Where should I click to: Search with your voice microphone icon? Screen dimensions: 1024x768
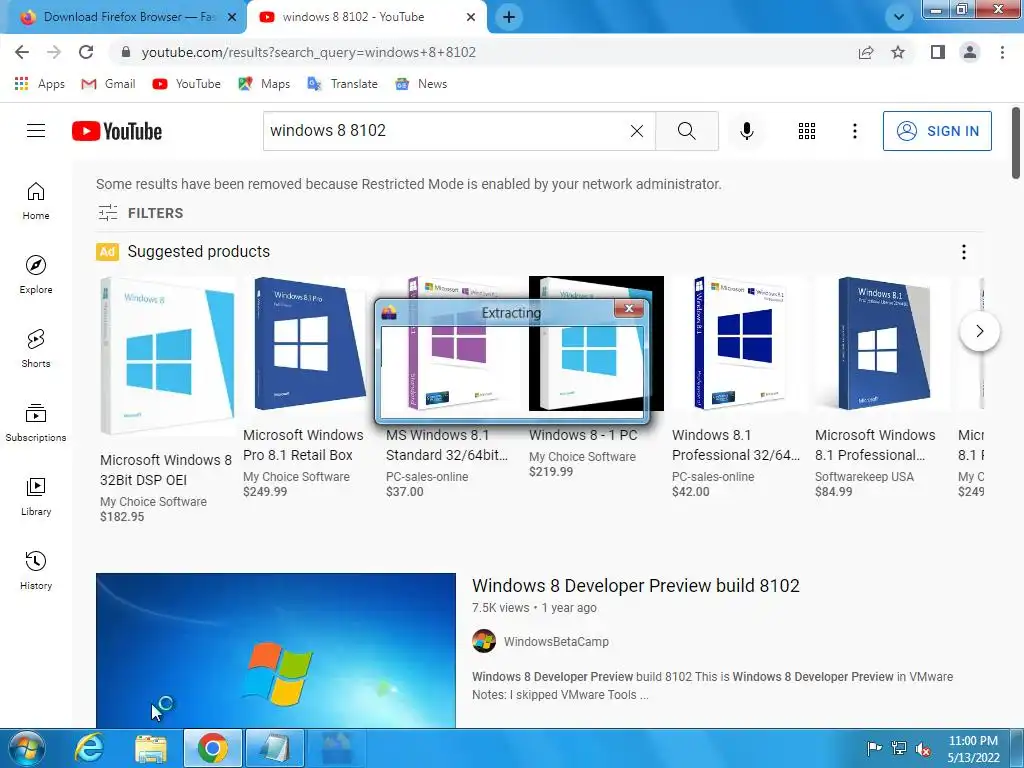point(746,131)
